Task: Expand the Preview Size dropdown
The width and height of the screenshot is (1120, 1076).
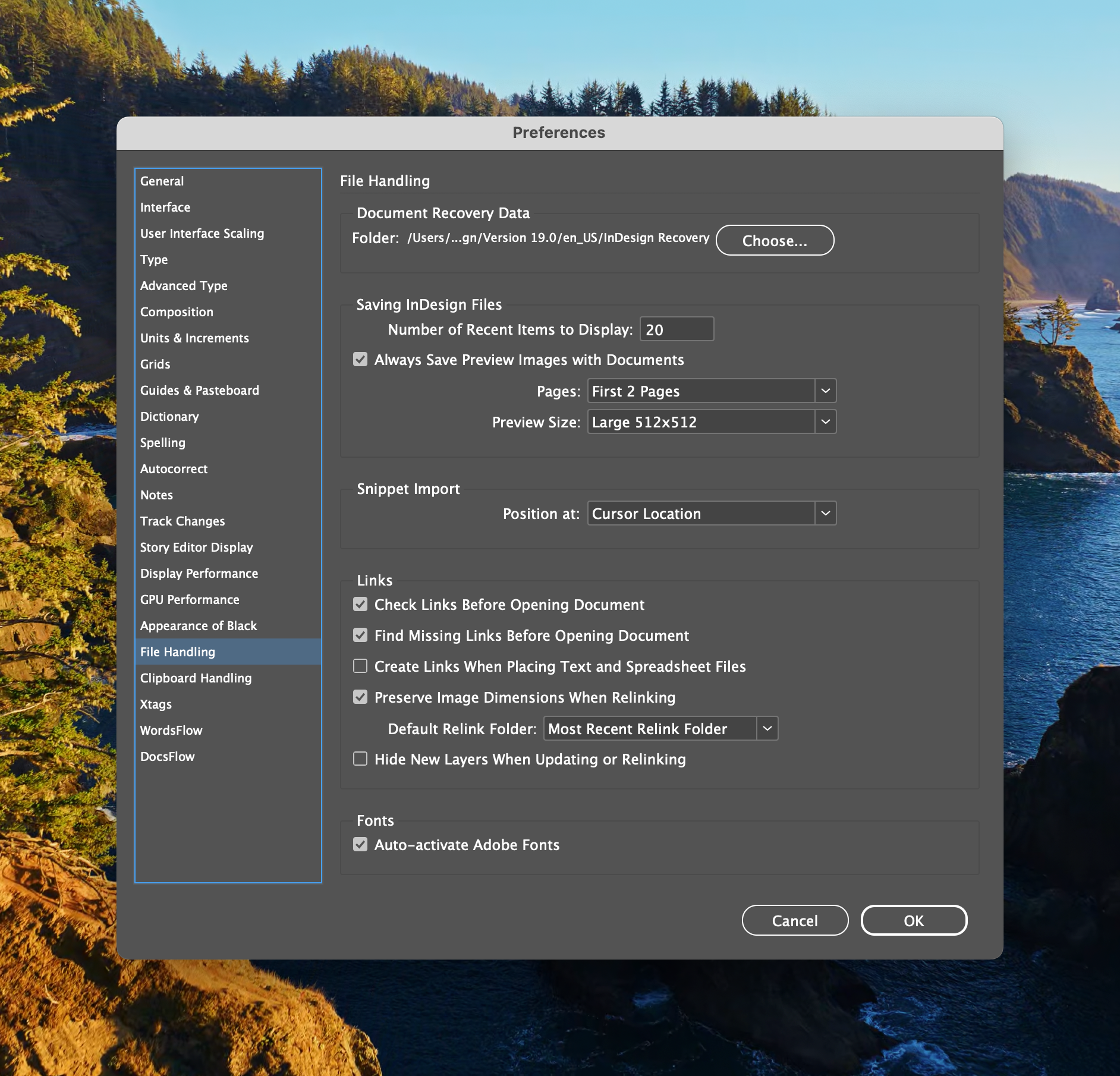Action: [711, 422]
